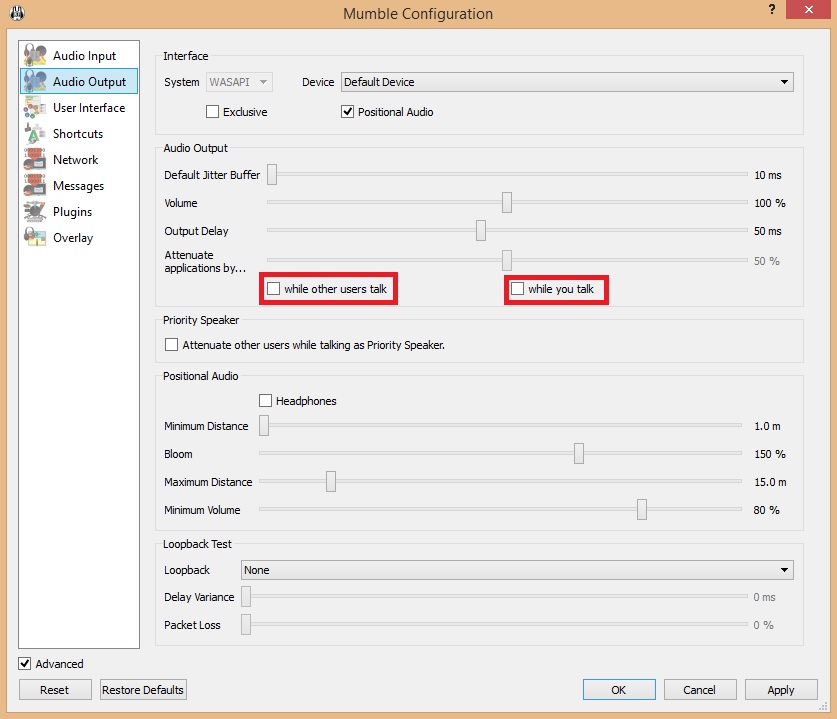Expand the Loopback dropdown
Viewport: 837px width, 719px height.
coord(517,570)
